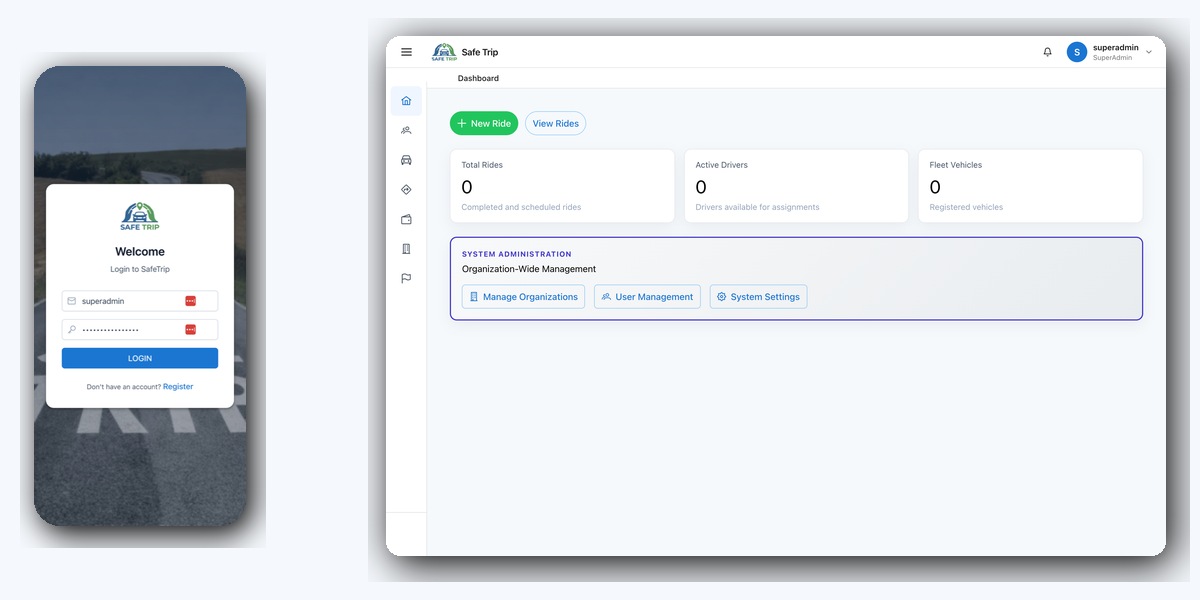Viewport: 1200px width, 600px height.
Task: Open User Management
Action: point(647,297)
